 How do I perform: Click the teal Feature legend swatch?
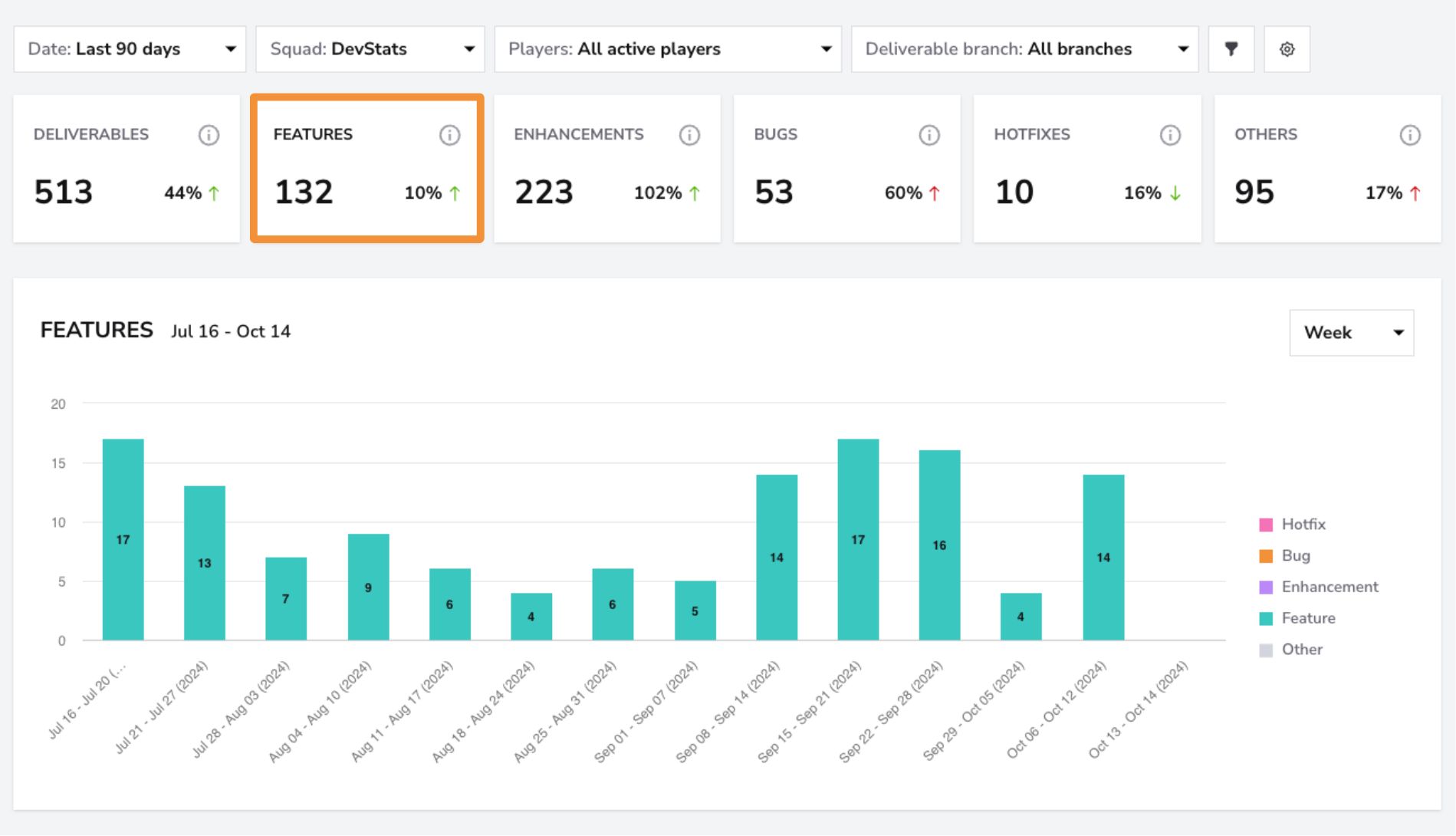click(1266, 619)
